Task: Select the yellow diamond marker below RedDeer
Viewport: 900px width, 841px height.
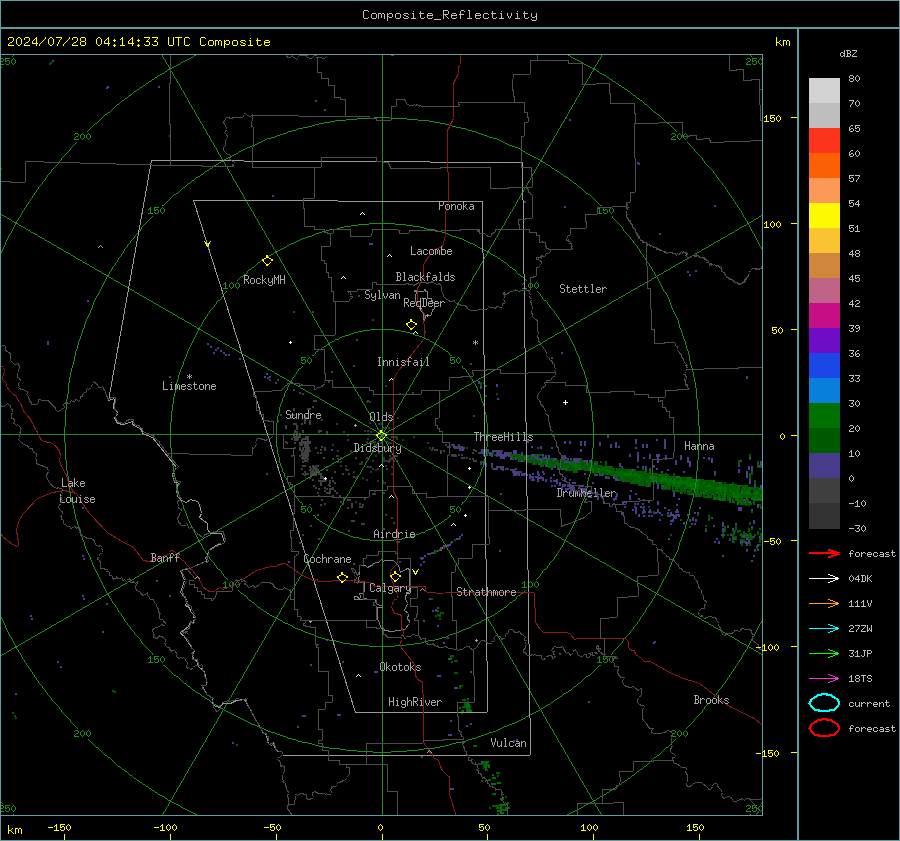Action: coord(411,325)
